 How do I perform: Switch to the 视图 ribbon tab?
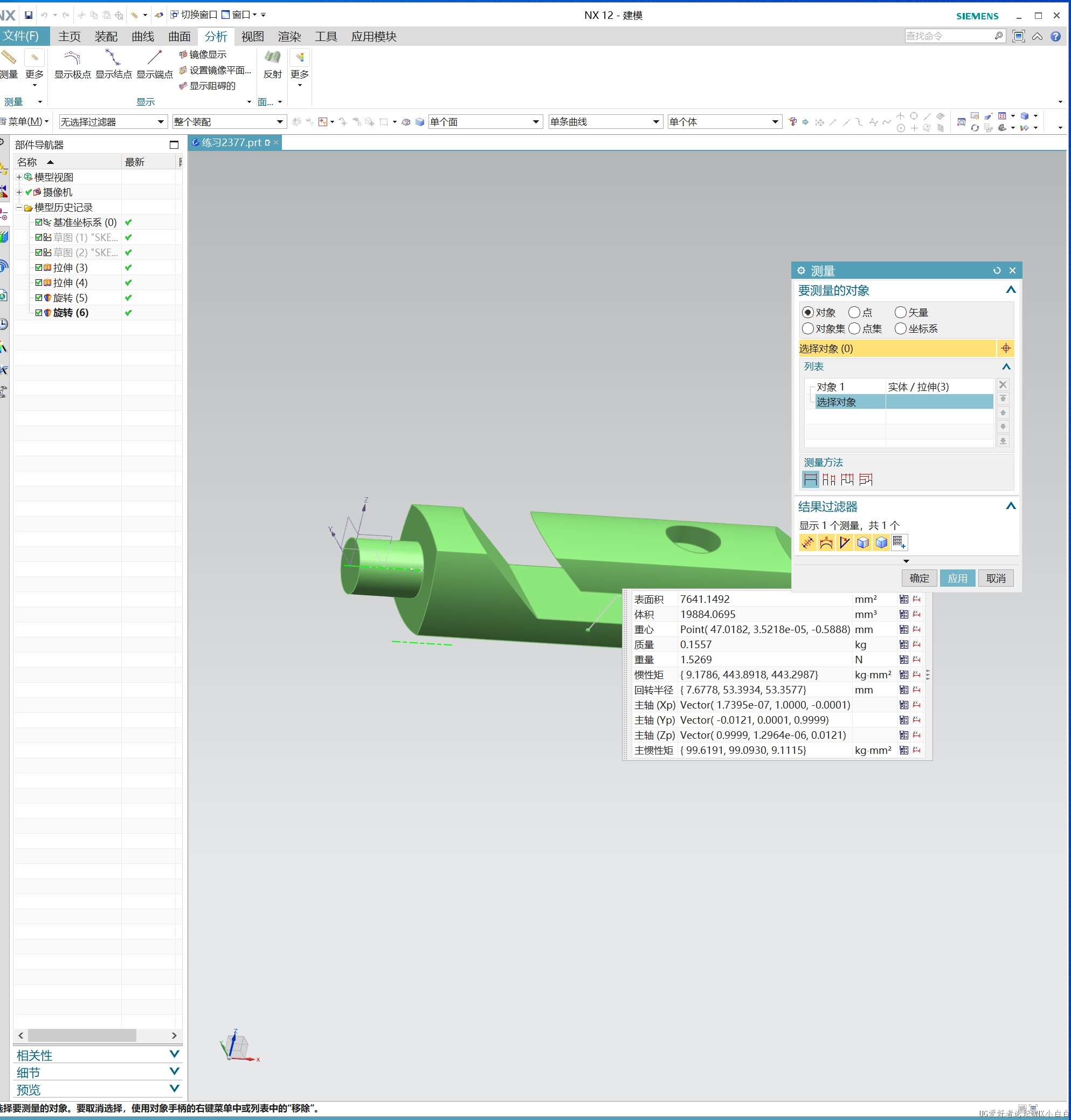point(252,37)
